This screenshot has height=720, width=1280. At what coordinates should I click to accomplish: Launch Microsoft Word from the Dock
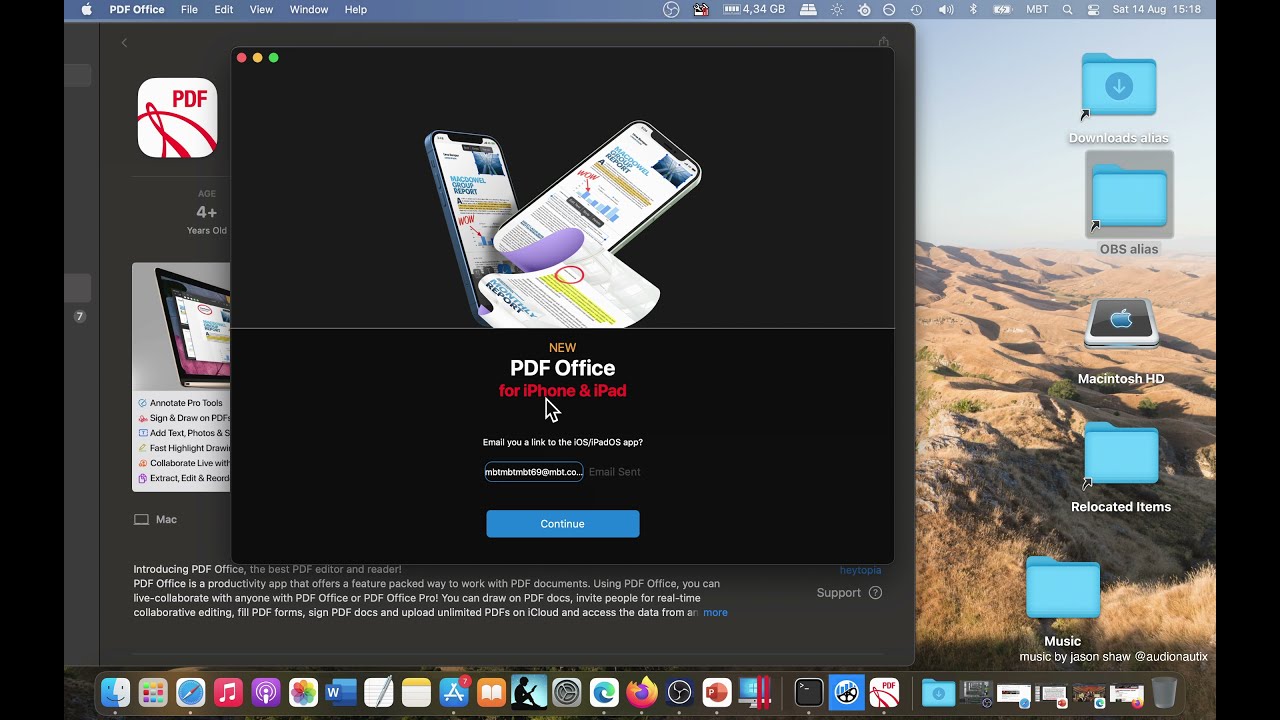click(341, 692)
